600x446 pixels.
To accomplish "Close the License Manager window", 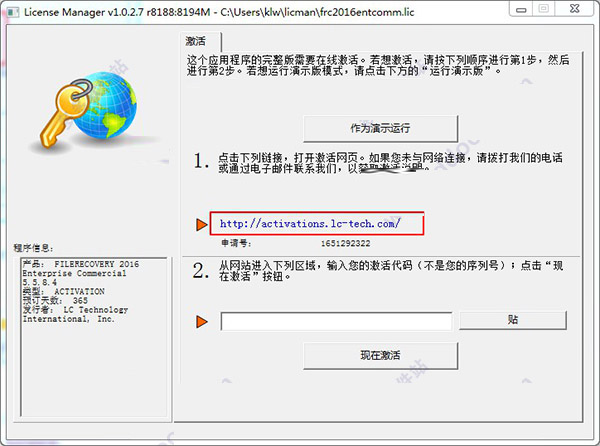I will [x=574, y=9].
